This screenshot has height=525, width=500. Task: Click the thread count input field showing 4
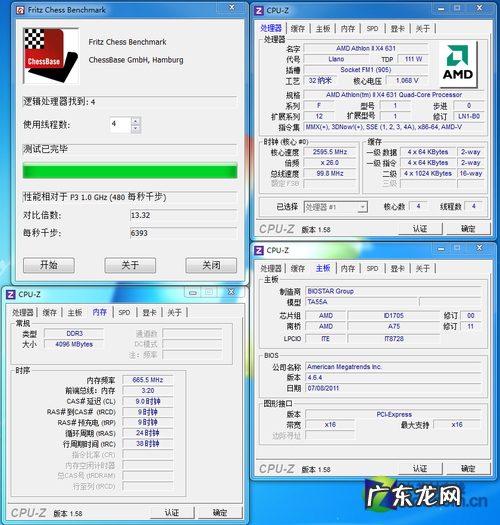pyautogui.click(x=121, y=125)
